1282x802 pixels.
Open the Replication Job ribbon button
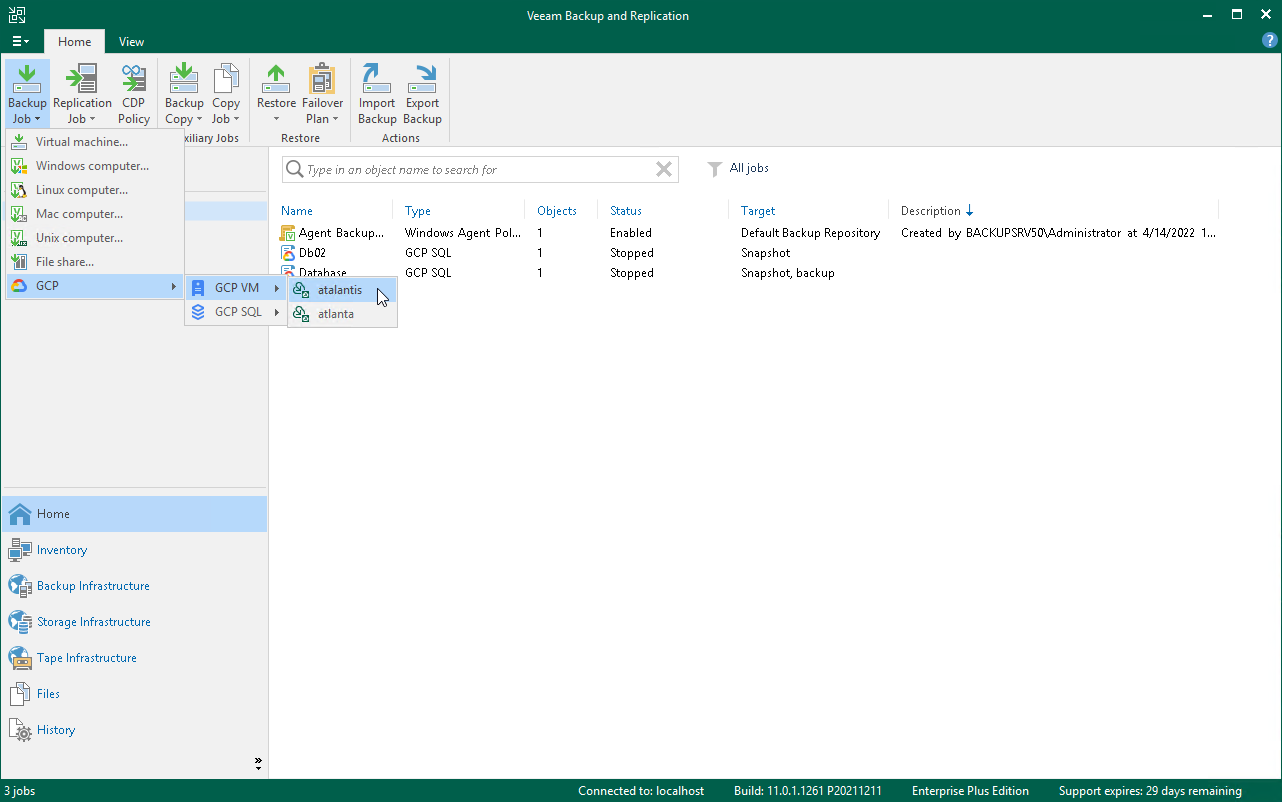[82, 94]
